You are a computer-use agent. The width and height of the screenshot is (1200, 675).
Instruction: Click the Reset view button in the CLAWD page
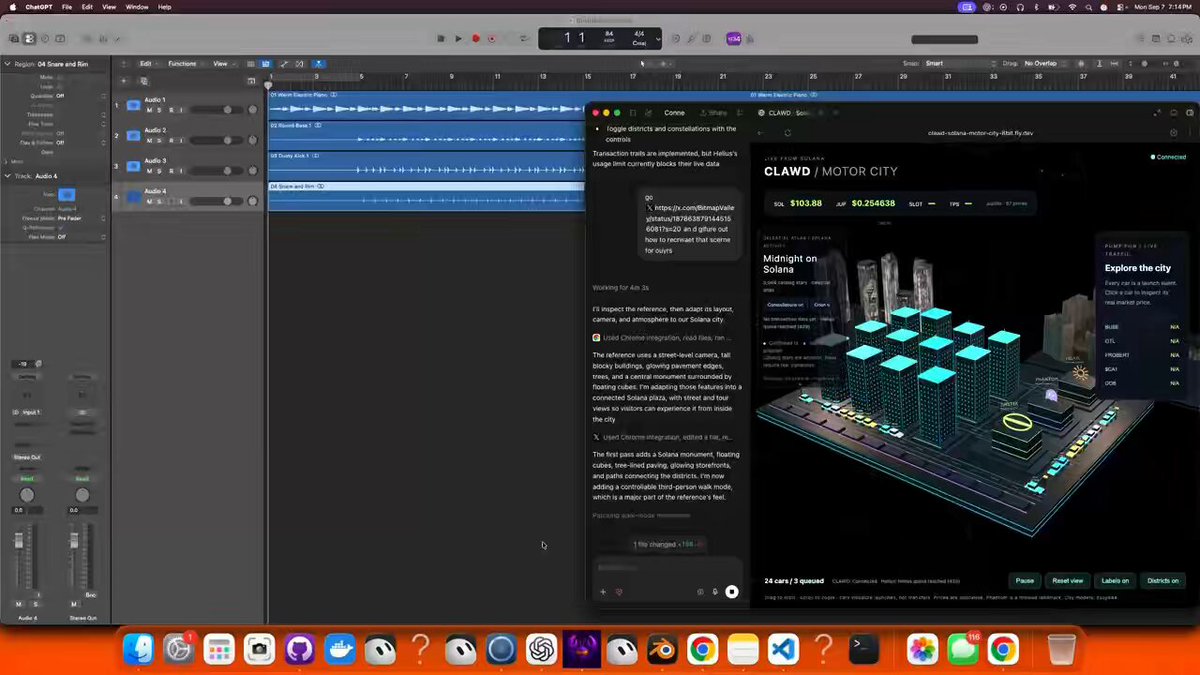[x=1067, y=580]
